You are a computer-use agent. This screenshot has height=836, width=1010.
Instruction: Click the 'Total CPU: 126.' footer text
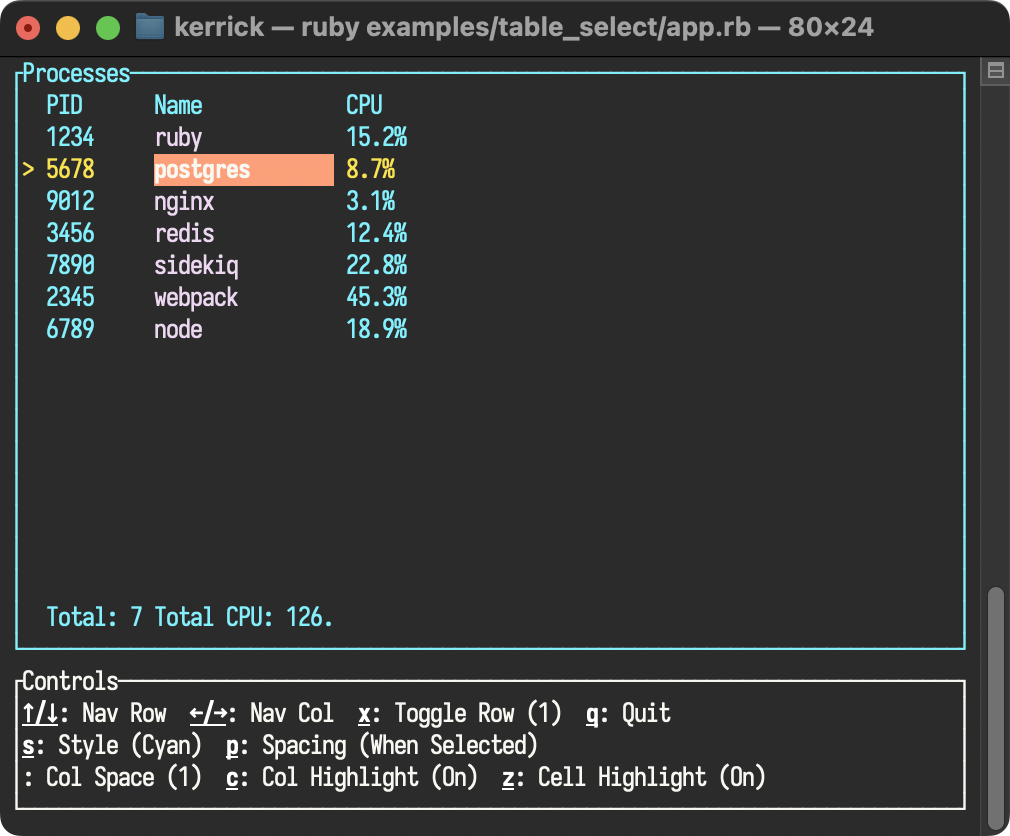(243, 617)
